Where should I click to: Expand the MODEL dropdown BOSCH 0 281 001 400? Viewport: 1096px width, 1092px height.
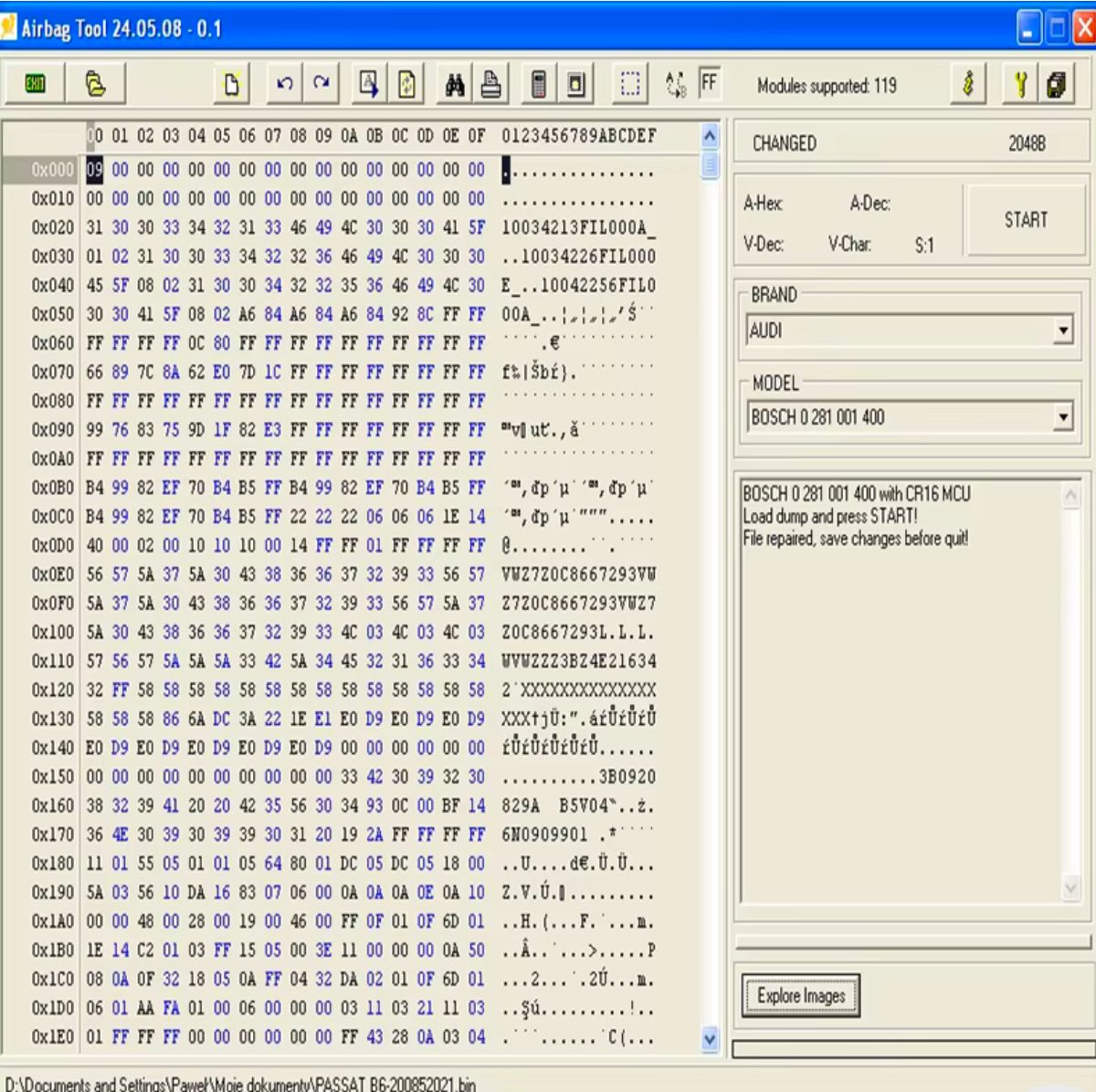[x=1062, y=417]
